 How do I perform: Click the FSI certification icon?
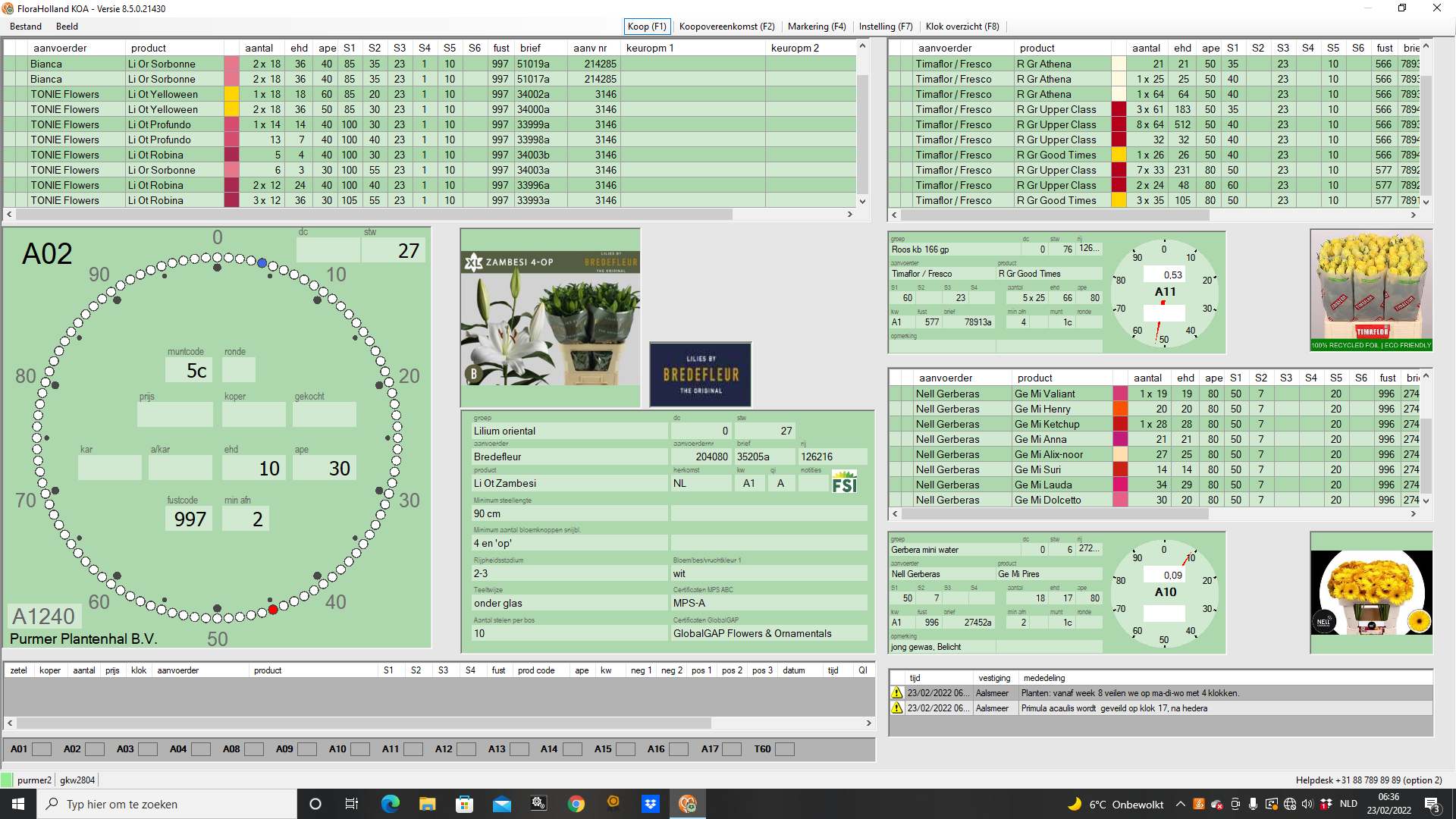point(843,482)
